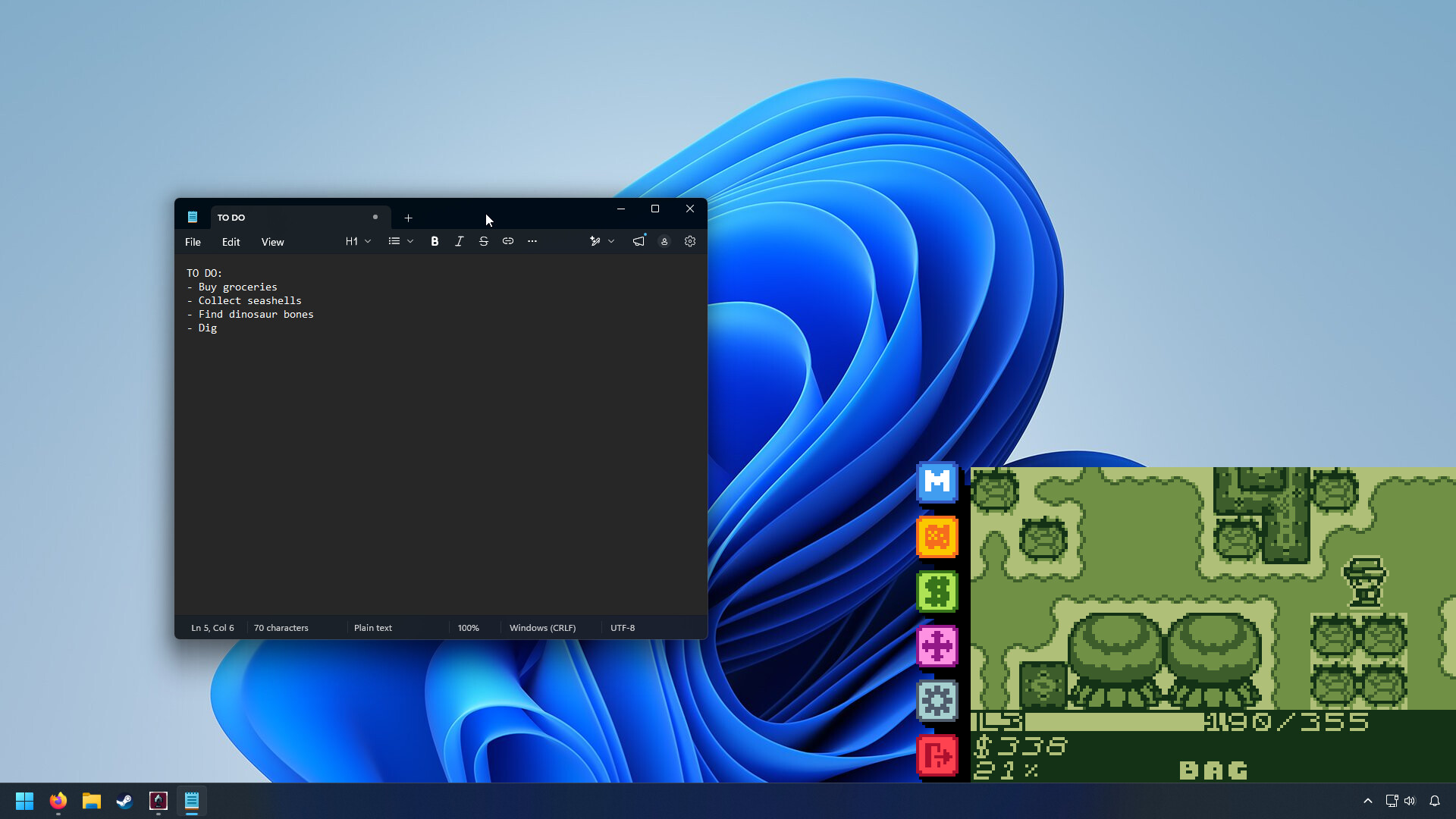Open the Windows Start menu
Viewport: 1456px width, 819px height.
tap(25, 801)
